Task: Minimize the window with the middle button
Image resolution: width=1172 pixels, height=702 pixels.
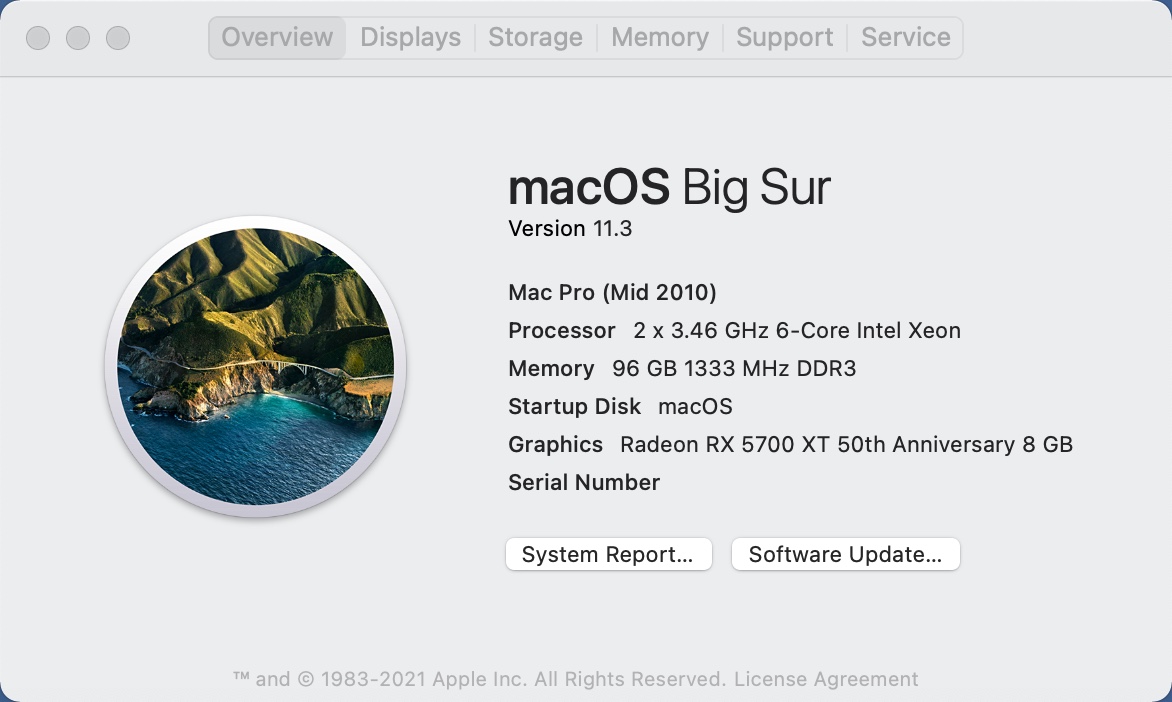Action: point(78,38)
